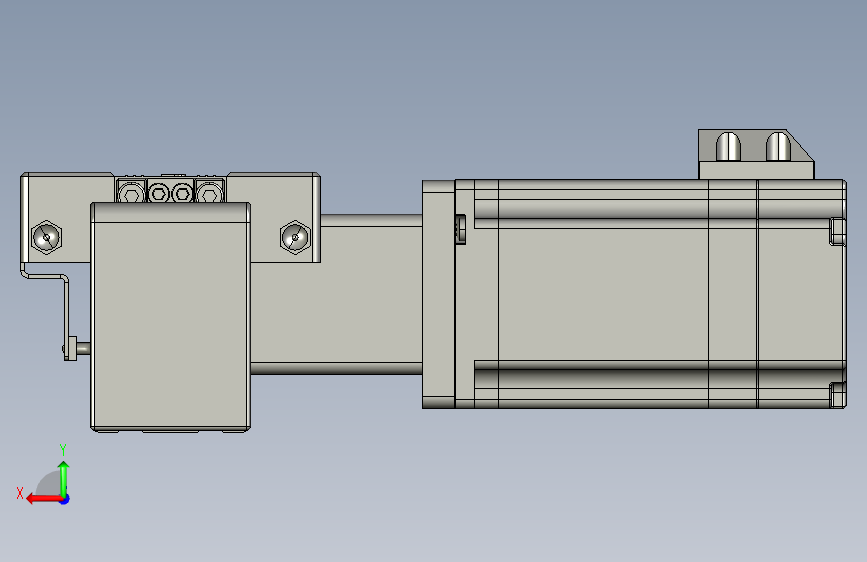
Task: Click the red X axis arrow of triad
Action: [44, 499]
